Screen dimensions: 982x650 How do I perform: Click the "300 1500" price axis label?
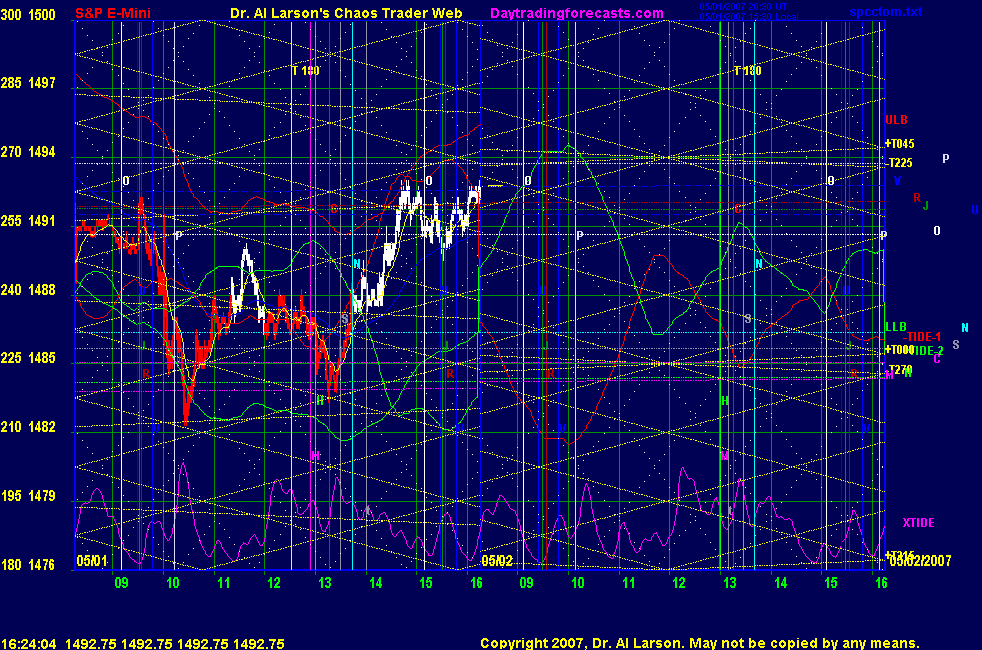[28, 14]
